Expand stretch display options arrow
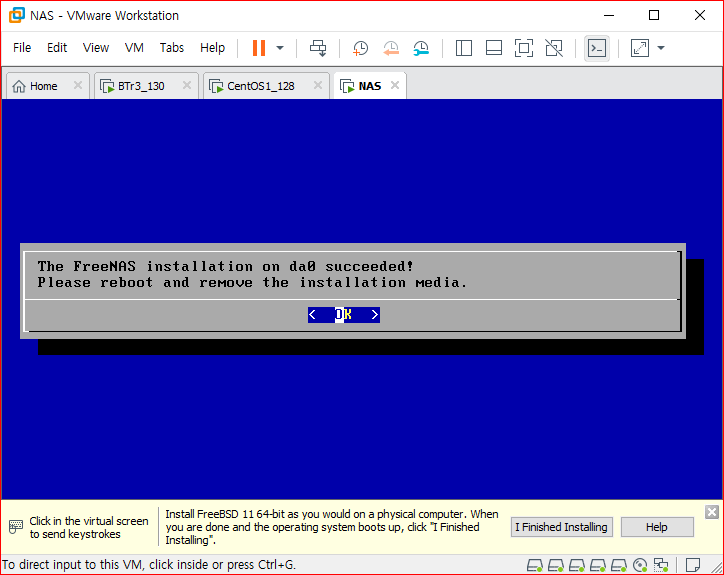The image size is (724, 575). [x=661, y=48]
